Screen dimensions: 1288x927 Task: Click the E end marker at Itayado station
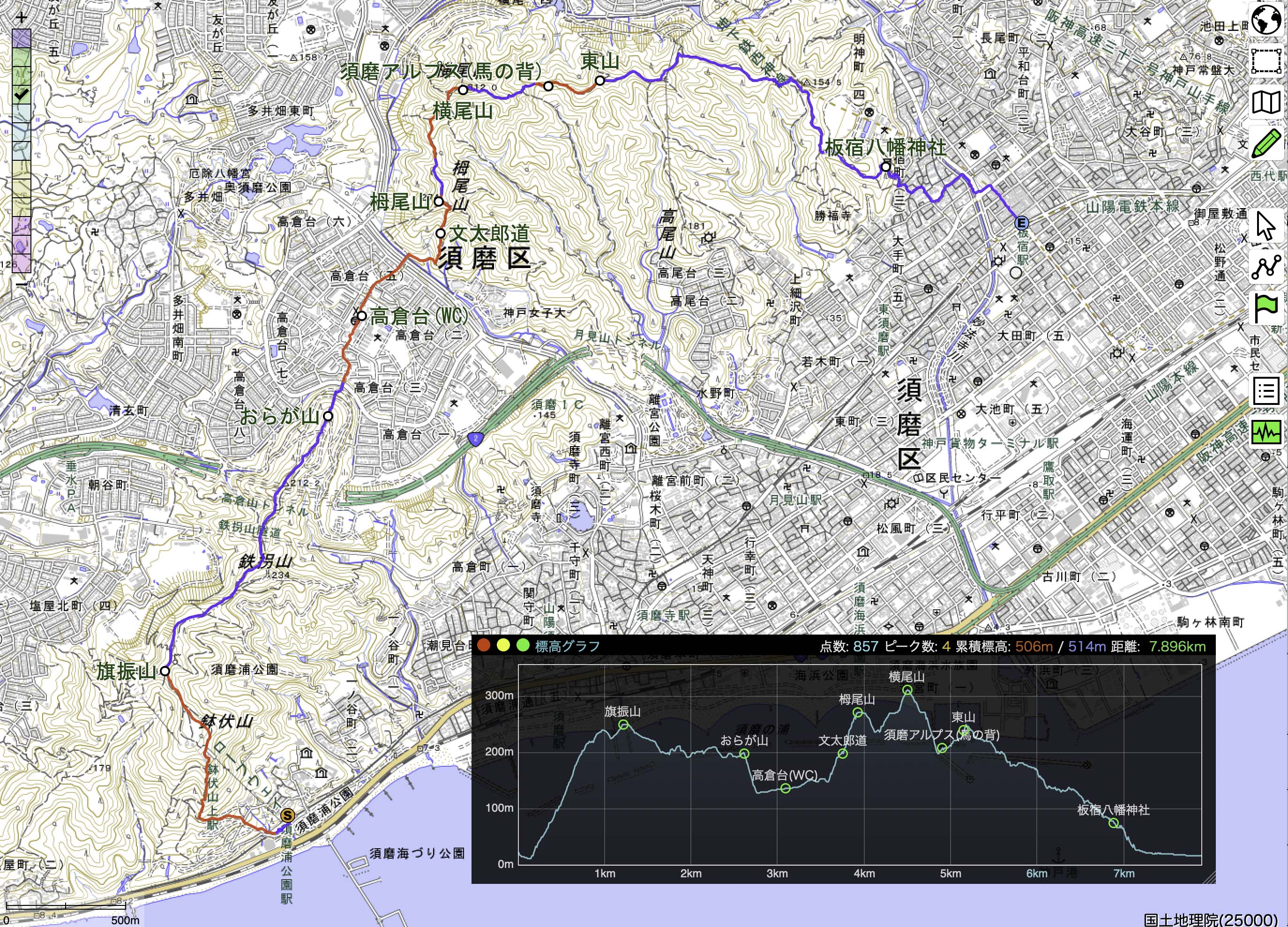tap(1022, 223)
